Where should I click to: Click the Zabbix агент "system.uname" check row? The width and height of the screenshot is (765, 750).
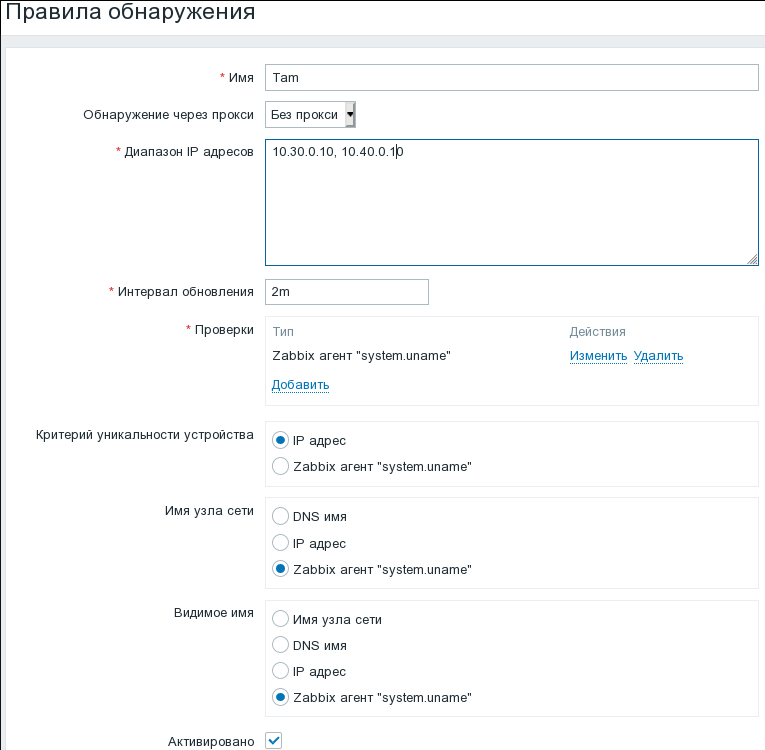[x=361, y=356]
